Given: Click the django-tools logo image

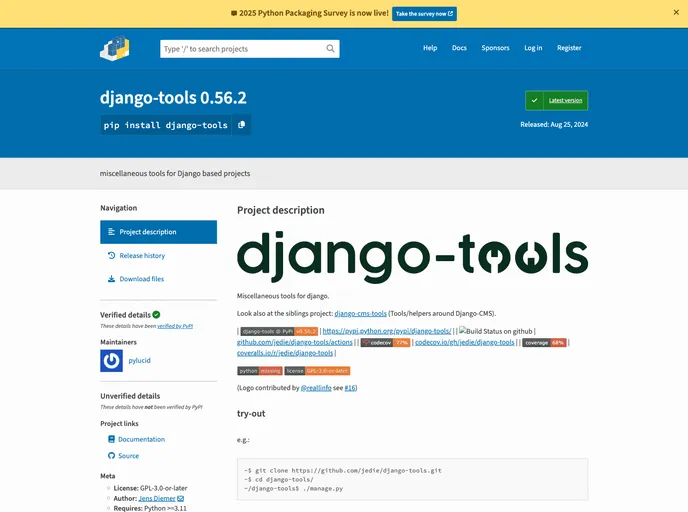Looking at the screenshot, I should click(x=412, y=256).
